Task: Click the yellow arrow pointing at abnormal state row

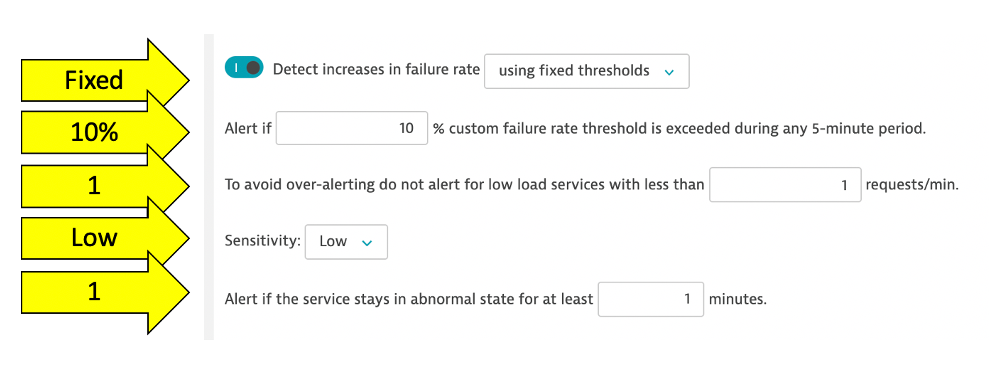Action: click(x=105, y=292)
